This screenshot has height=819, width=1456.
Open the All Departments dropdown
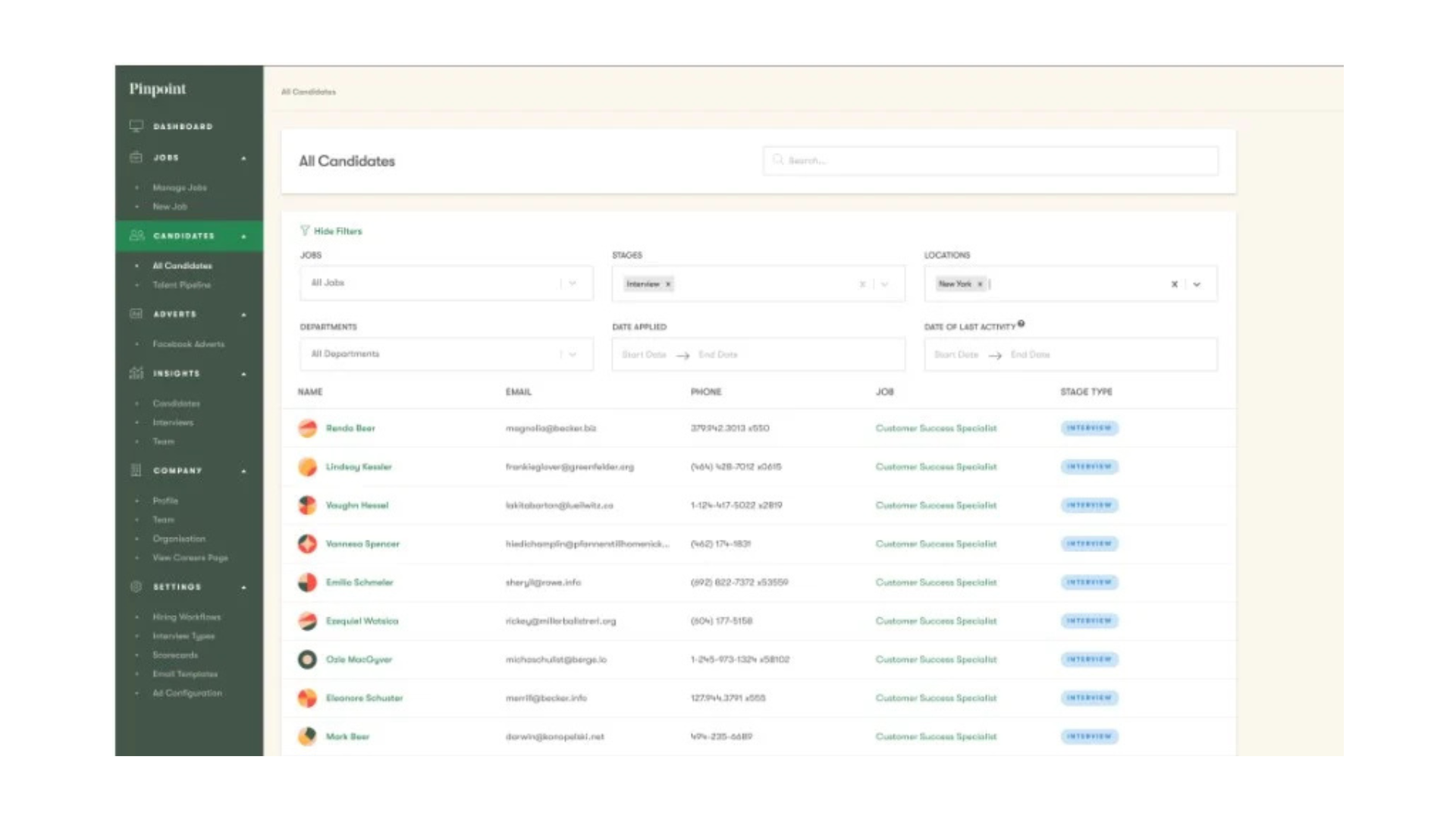click(446, 354)
